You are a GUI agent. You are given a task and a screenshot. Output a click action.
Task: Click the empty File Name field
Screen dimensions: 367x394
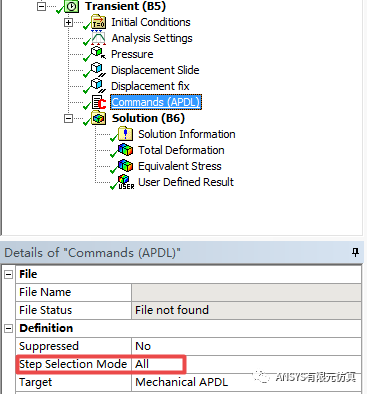246,292
